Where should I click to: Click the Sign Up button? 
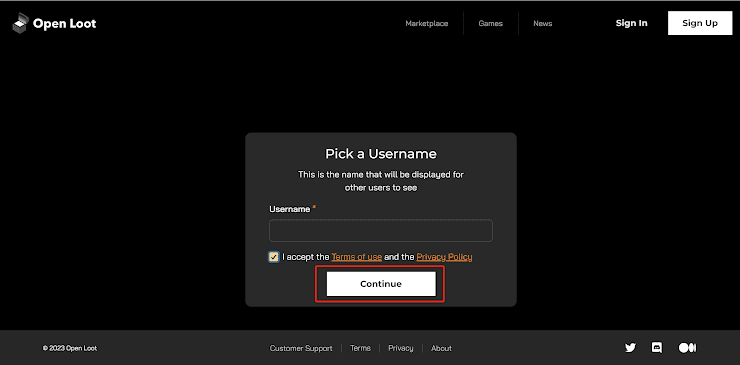(700, 23)
